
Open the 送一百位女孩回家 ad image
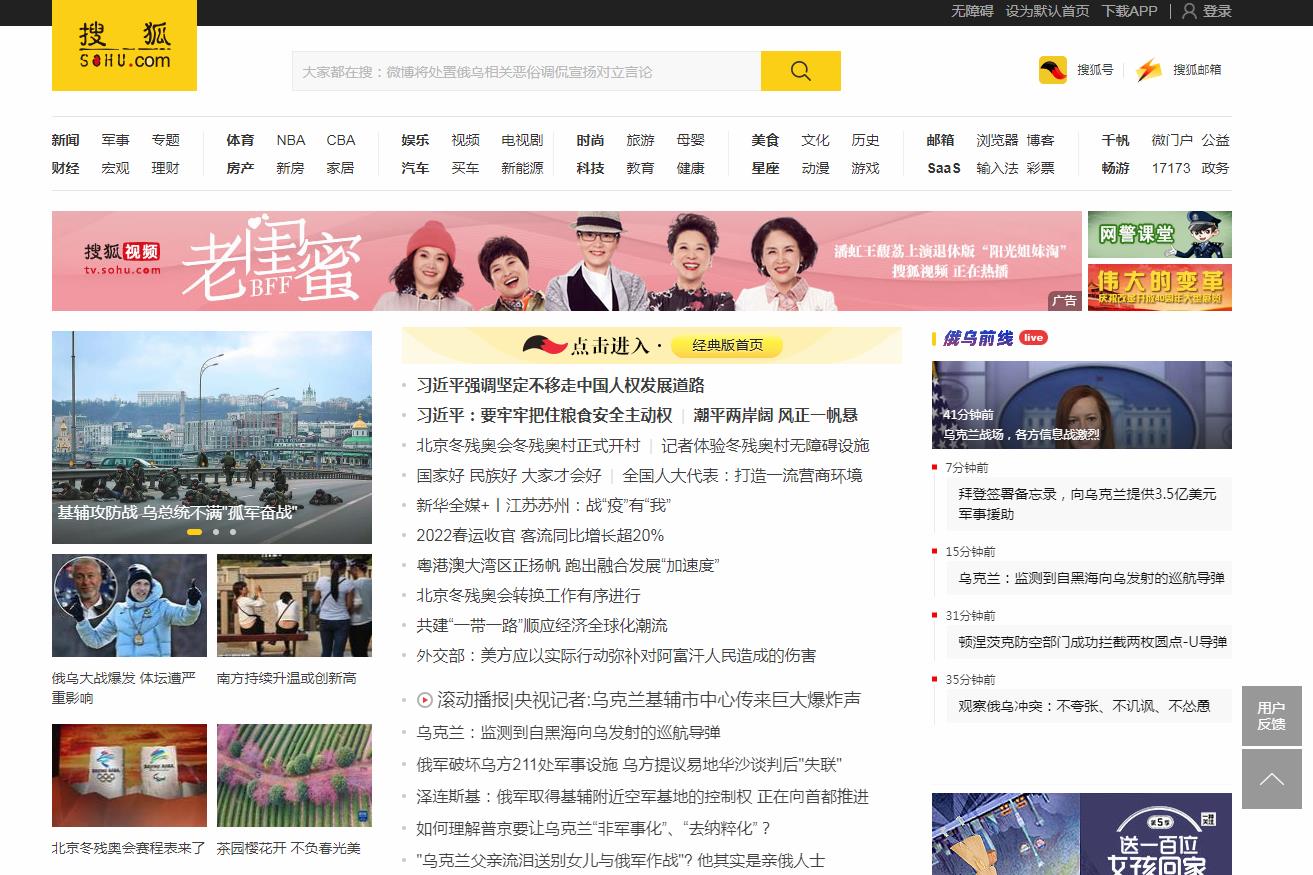(1082, 834)
